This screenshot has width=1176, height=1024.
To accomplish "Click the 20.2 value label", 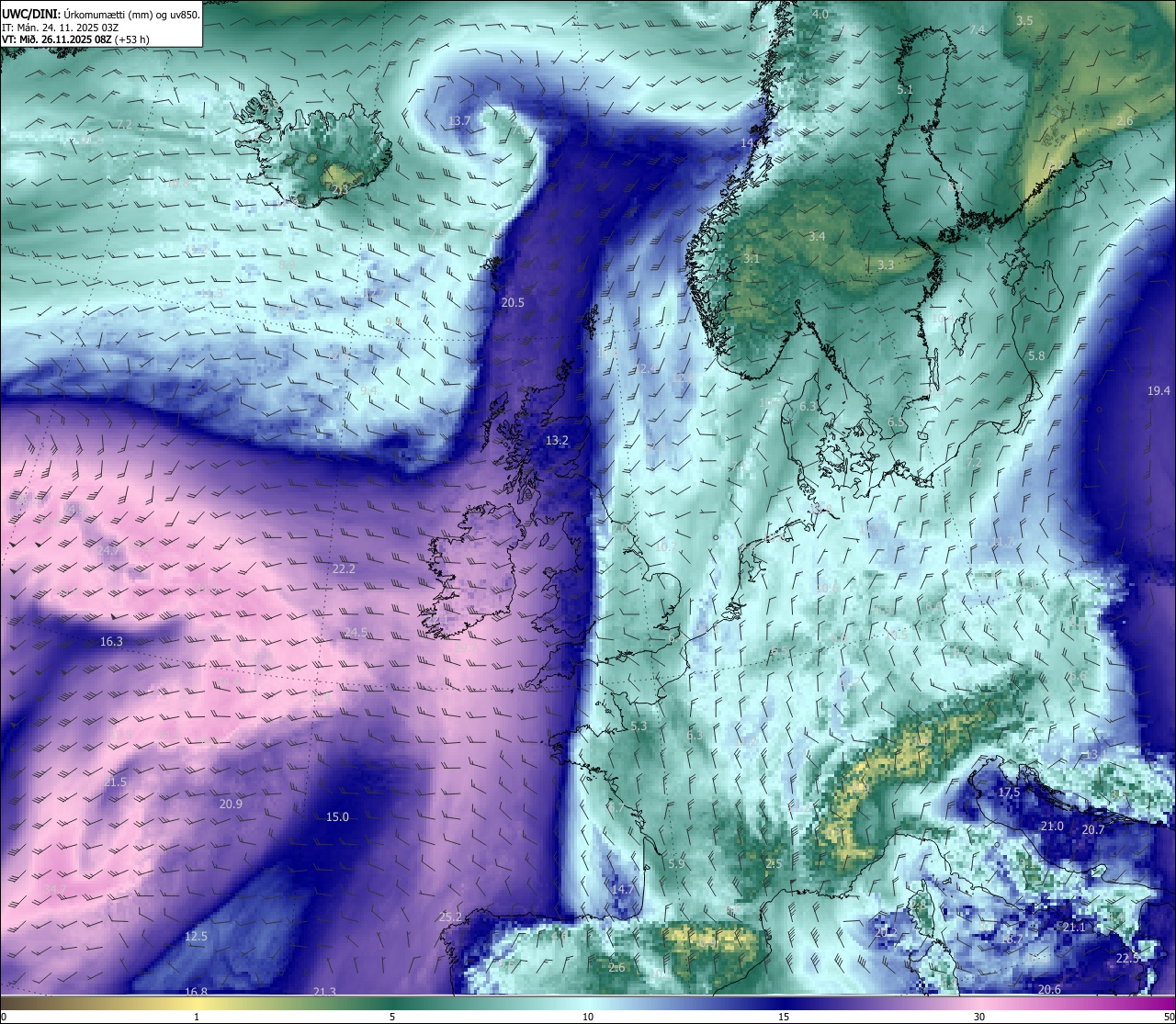I will pos(886,932).
